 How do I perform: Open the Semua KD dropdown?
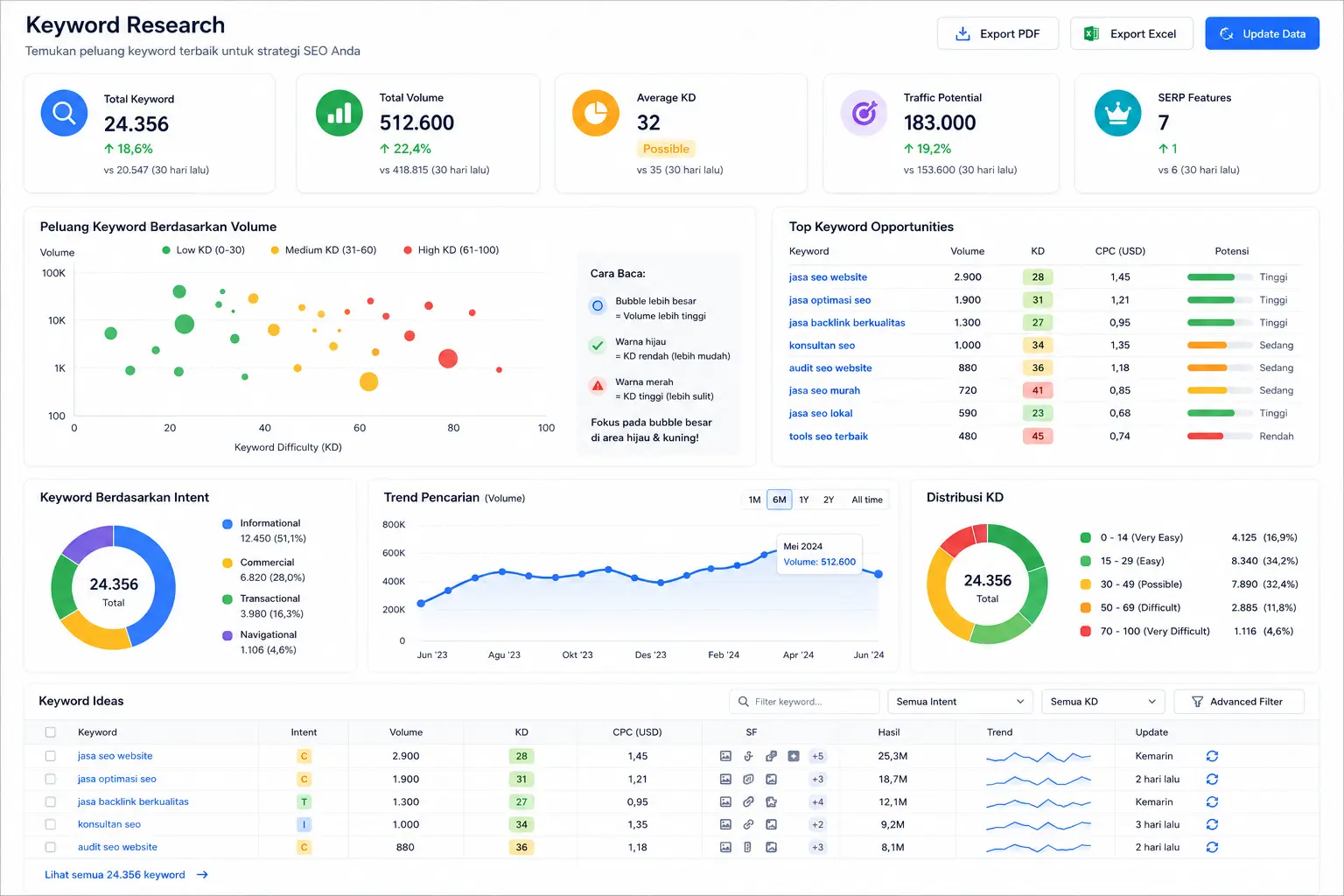1103,702
